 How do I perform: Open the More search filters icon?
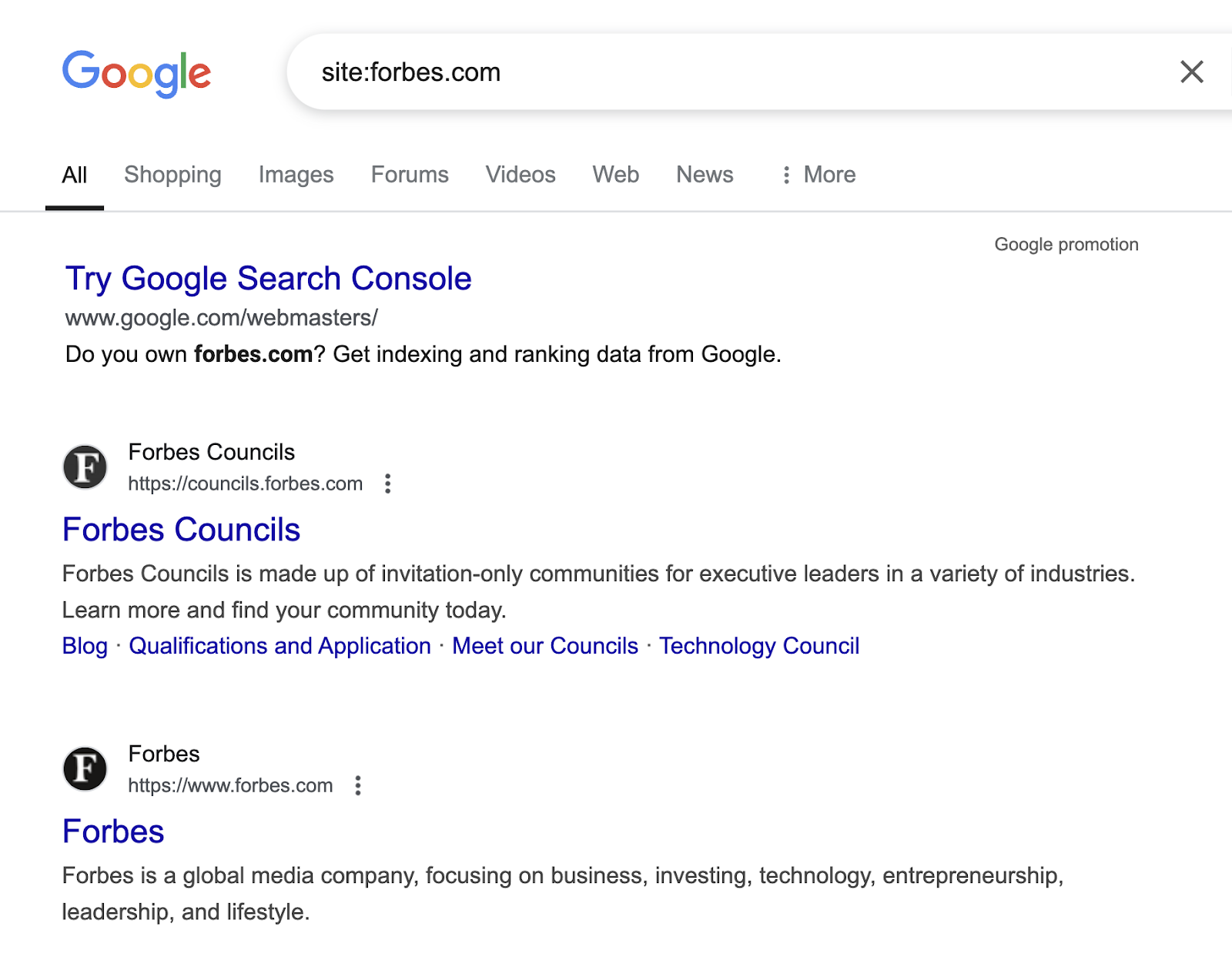point(785,175)
